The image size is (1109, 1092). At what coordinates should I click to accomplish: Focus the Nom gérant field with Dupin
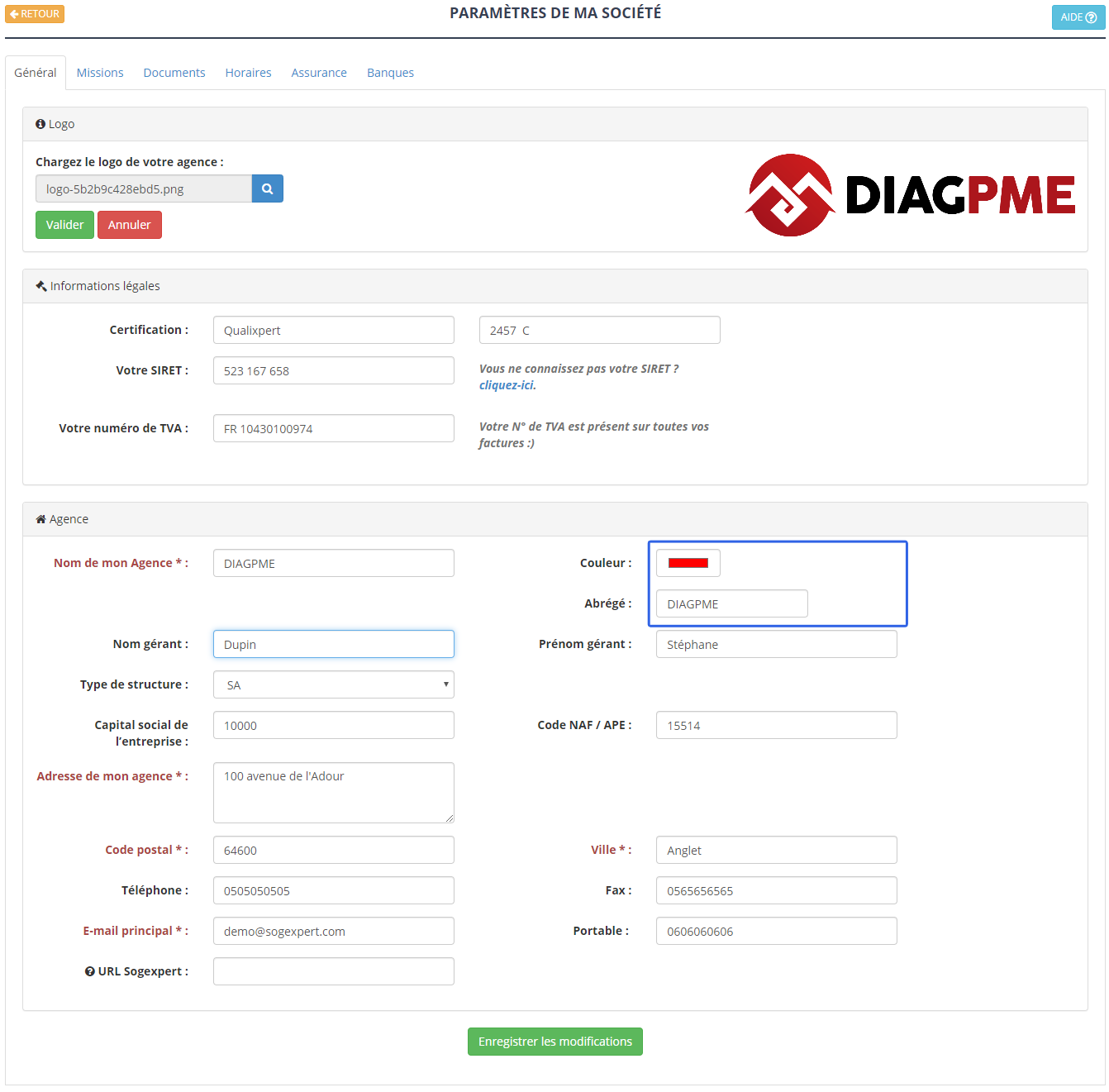click(334, 644)
